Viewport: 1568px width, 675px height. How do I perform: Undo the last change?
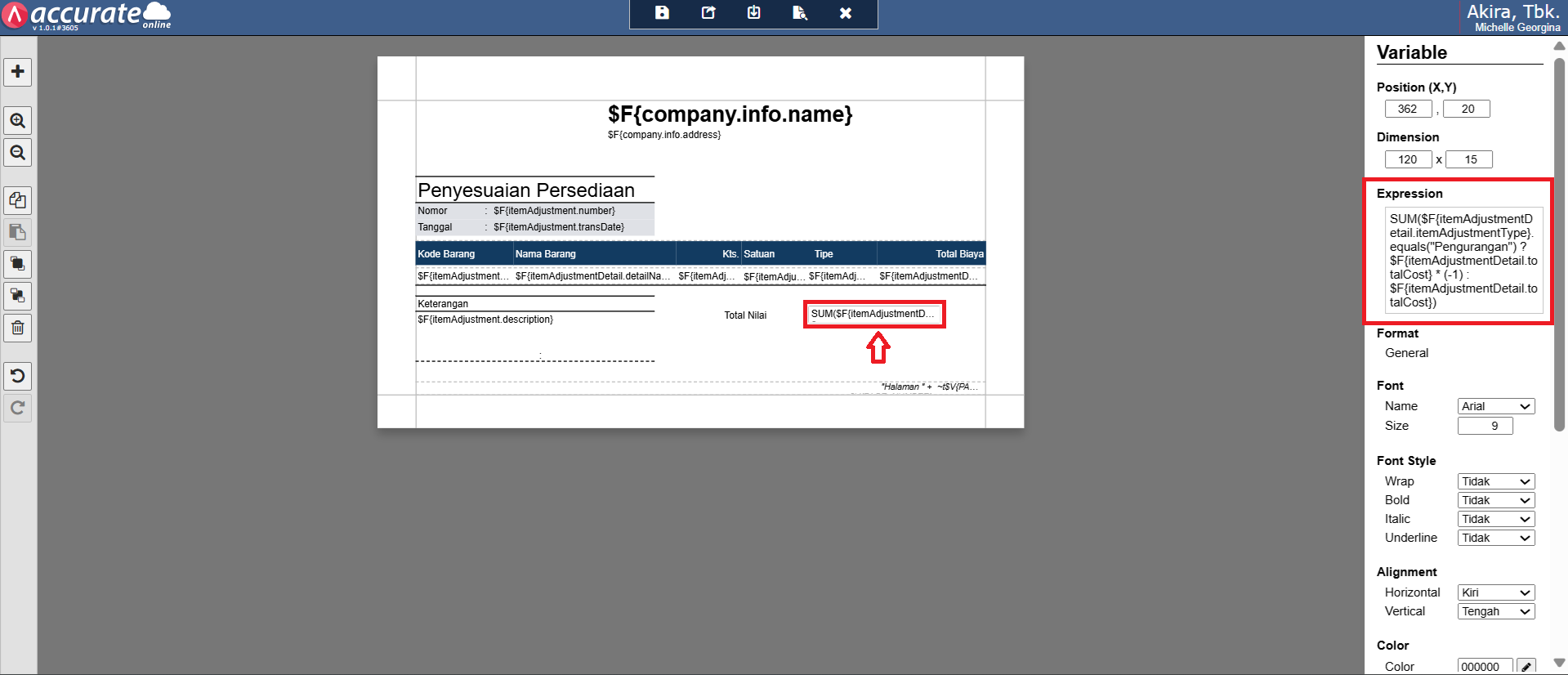pyautogui.click(x=18, y=376)
